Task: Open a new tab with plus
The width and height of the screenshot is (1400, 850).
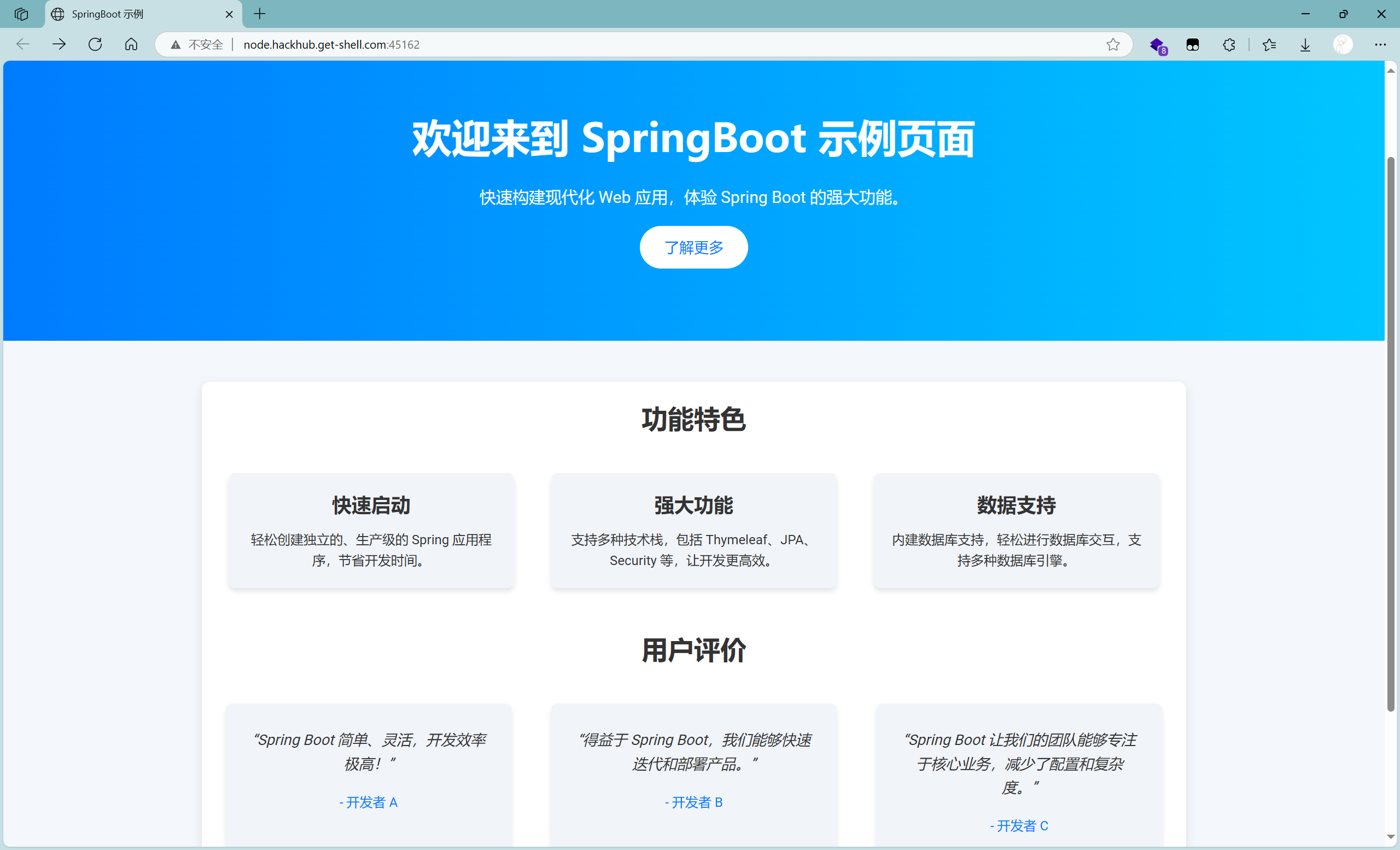Action: 260,14
